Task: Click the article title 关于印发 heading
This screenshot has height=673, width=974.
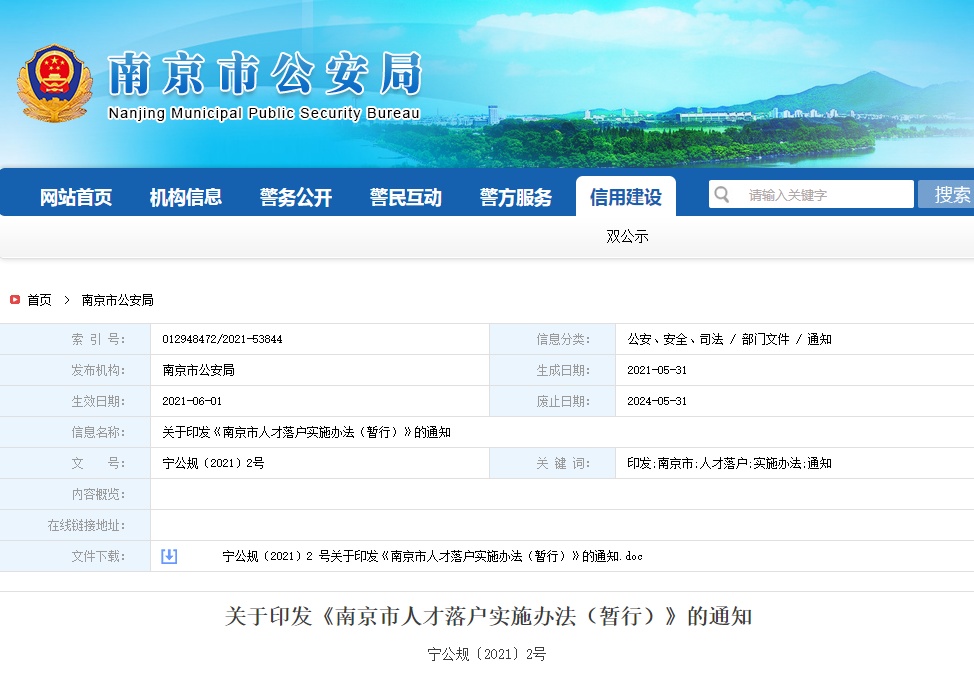Action: coord(487,616)
